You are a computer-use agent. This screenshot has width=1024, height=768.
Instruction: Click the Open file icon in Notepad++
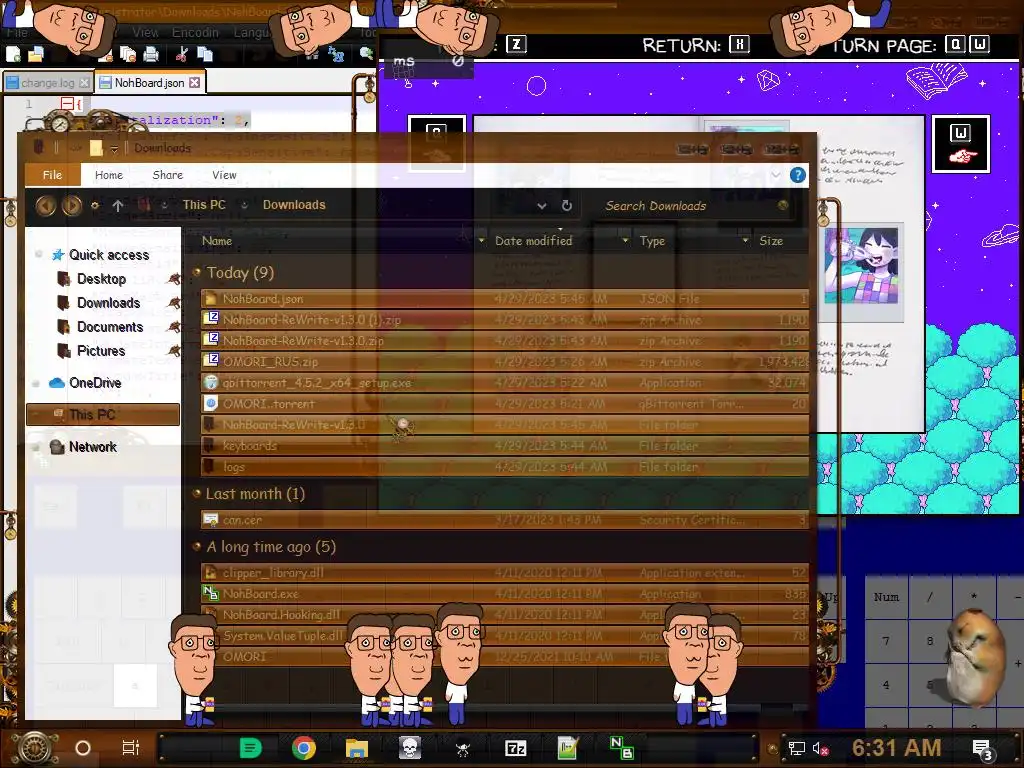[x=35, y=54]
